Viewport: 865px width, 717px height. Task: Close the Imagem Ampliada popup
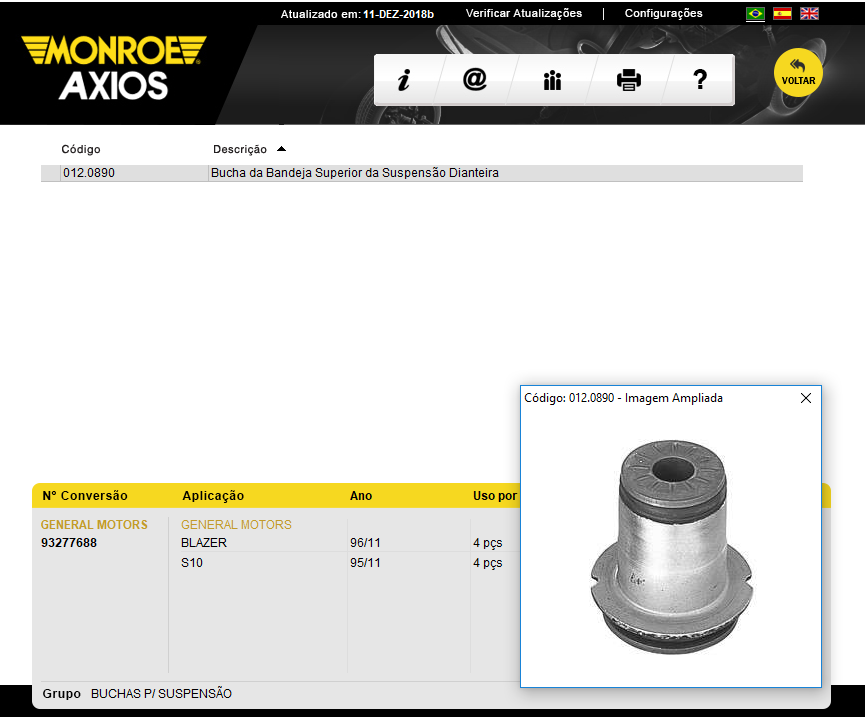click(x=806, y=398)
